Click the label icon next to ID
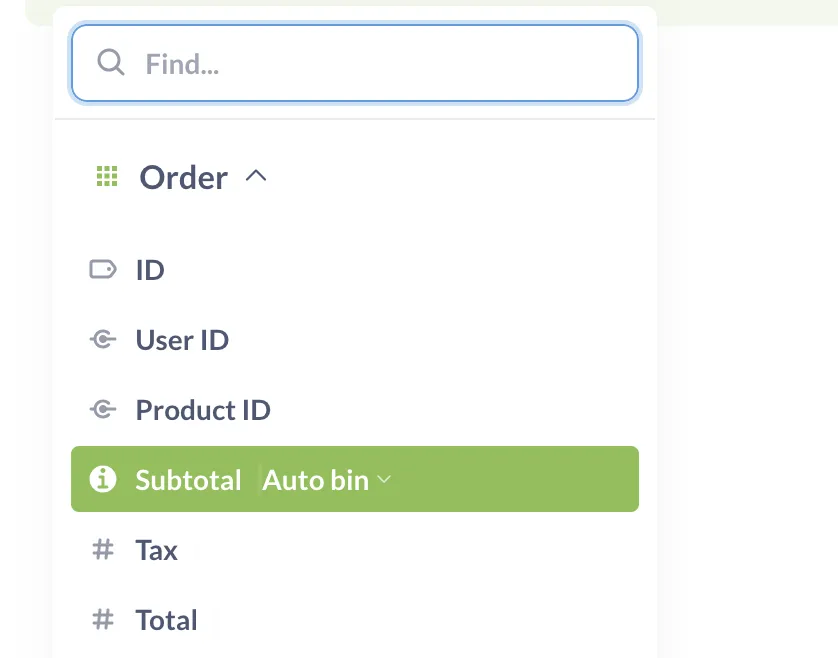838x658 pixels. [102, 269]
